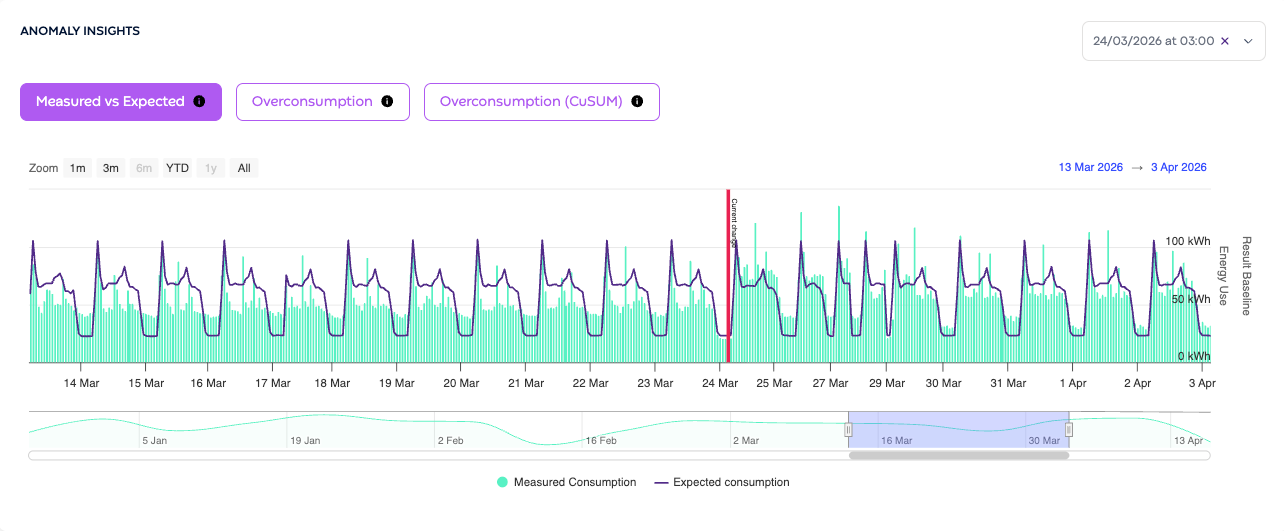Viewport: 1284px width, 531px height.
Task: Click info icon on Overconsumption (CuSUM)
Action: click(x=637, y=102)
